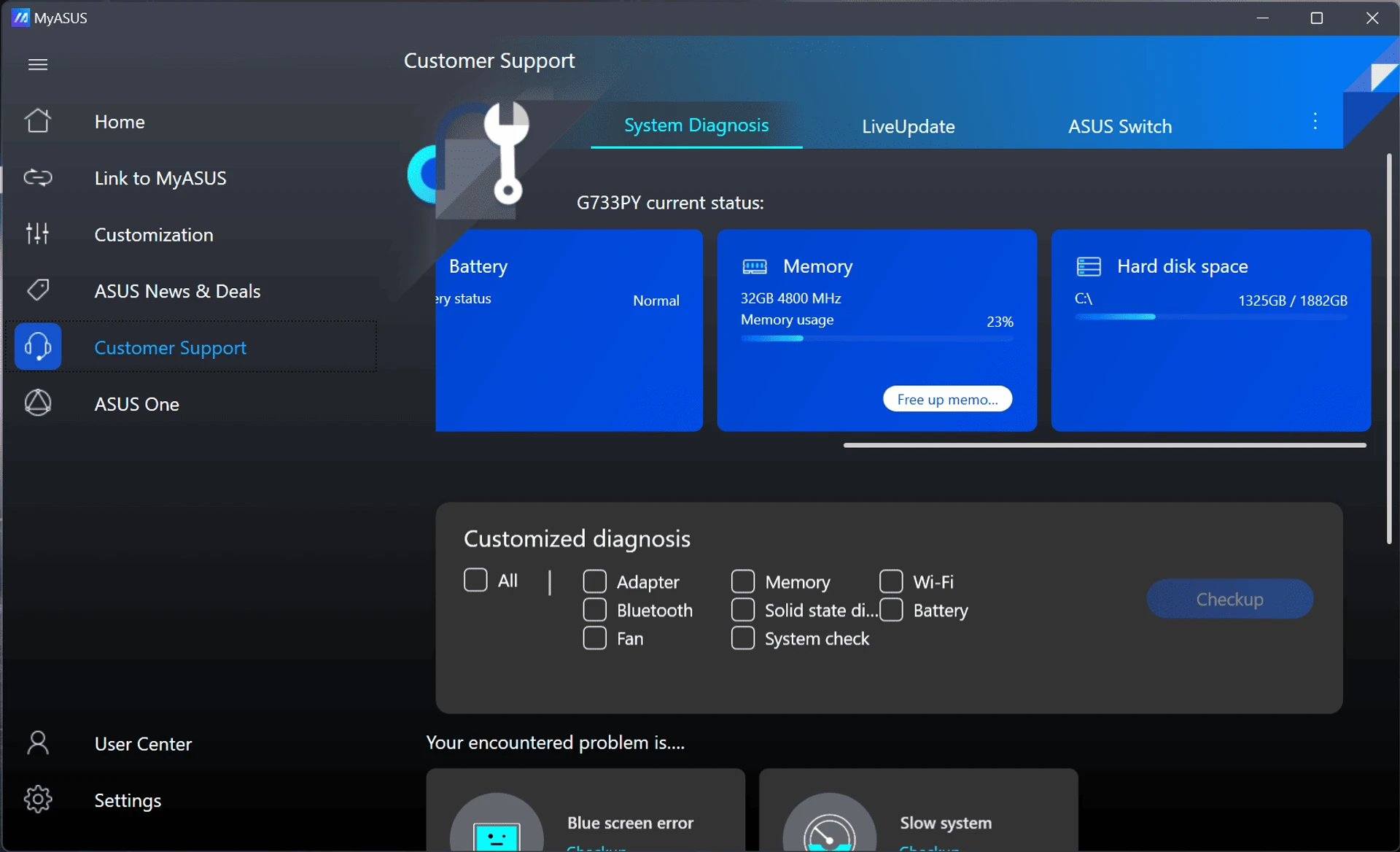Screen dimensions: 1400x852
Task: Select Customer Support in sidebar
Action: (191, 346)
